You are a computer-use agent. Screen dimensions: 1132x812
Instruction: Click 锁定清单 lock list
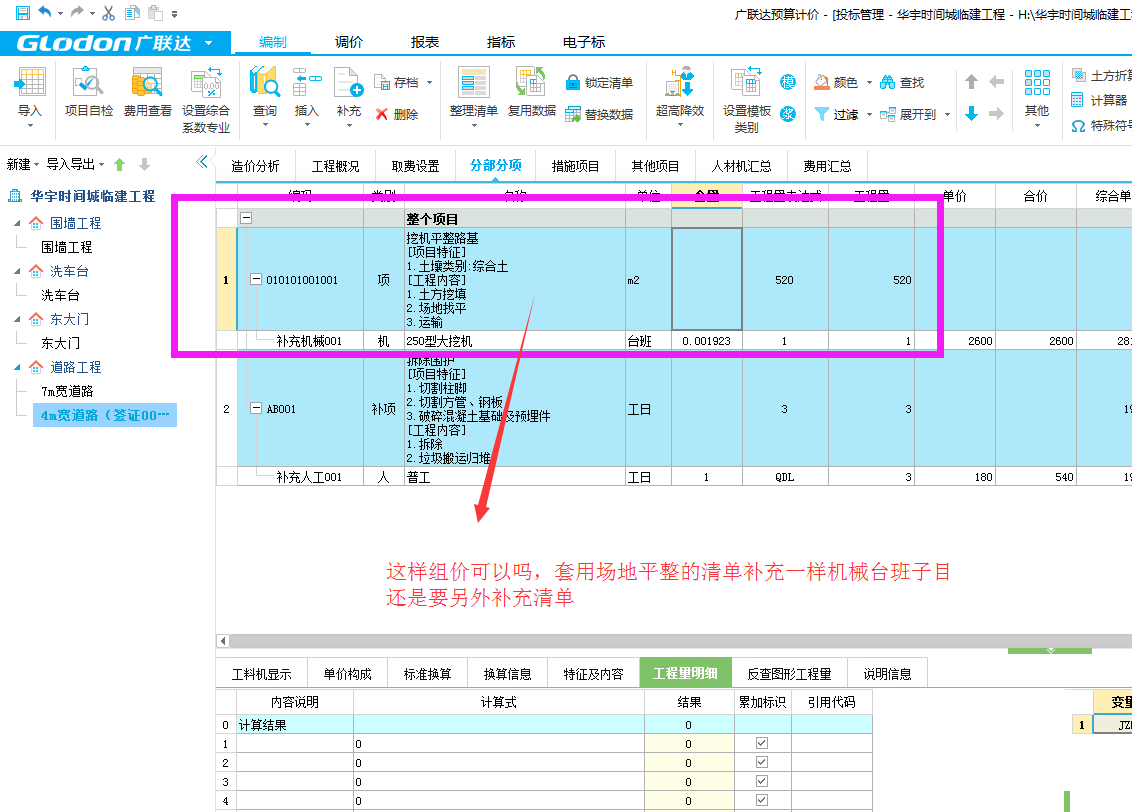click(599, 82)
